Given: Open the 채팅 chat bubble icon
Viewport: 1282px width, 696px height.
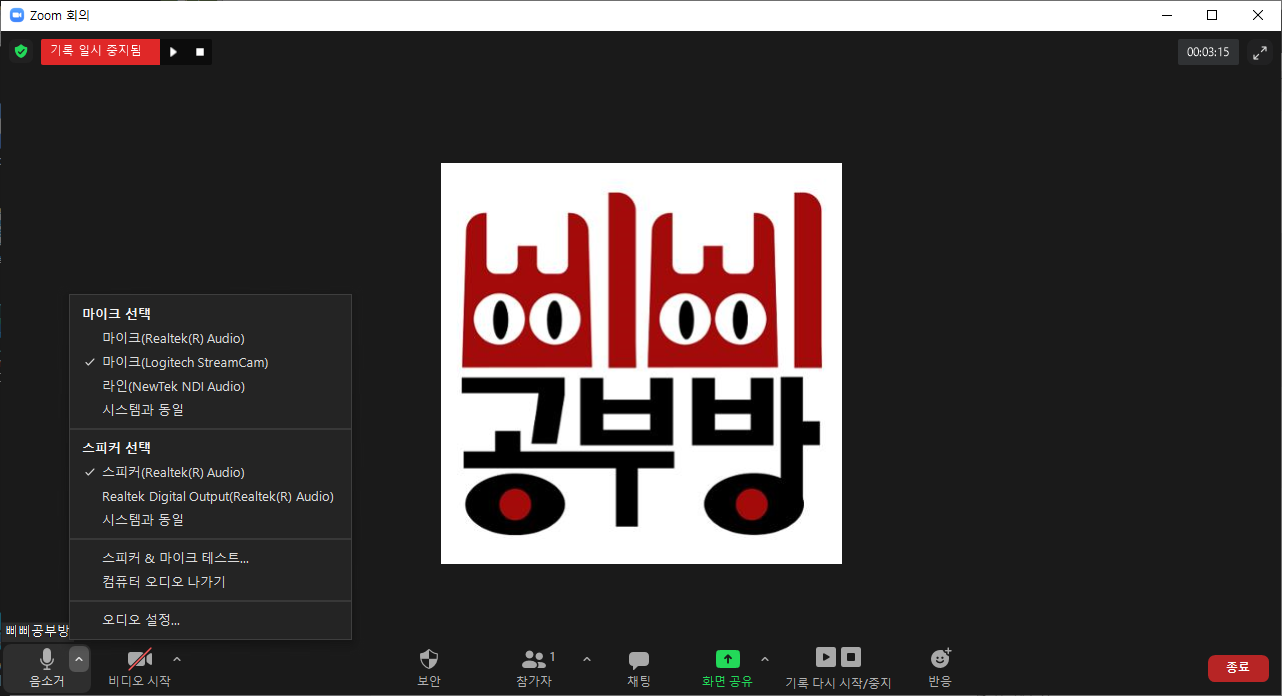Looking at the screenshot, I should point(639,660).
